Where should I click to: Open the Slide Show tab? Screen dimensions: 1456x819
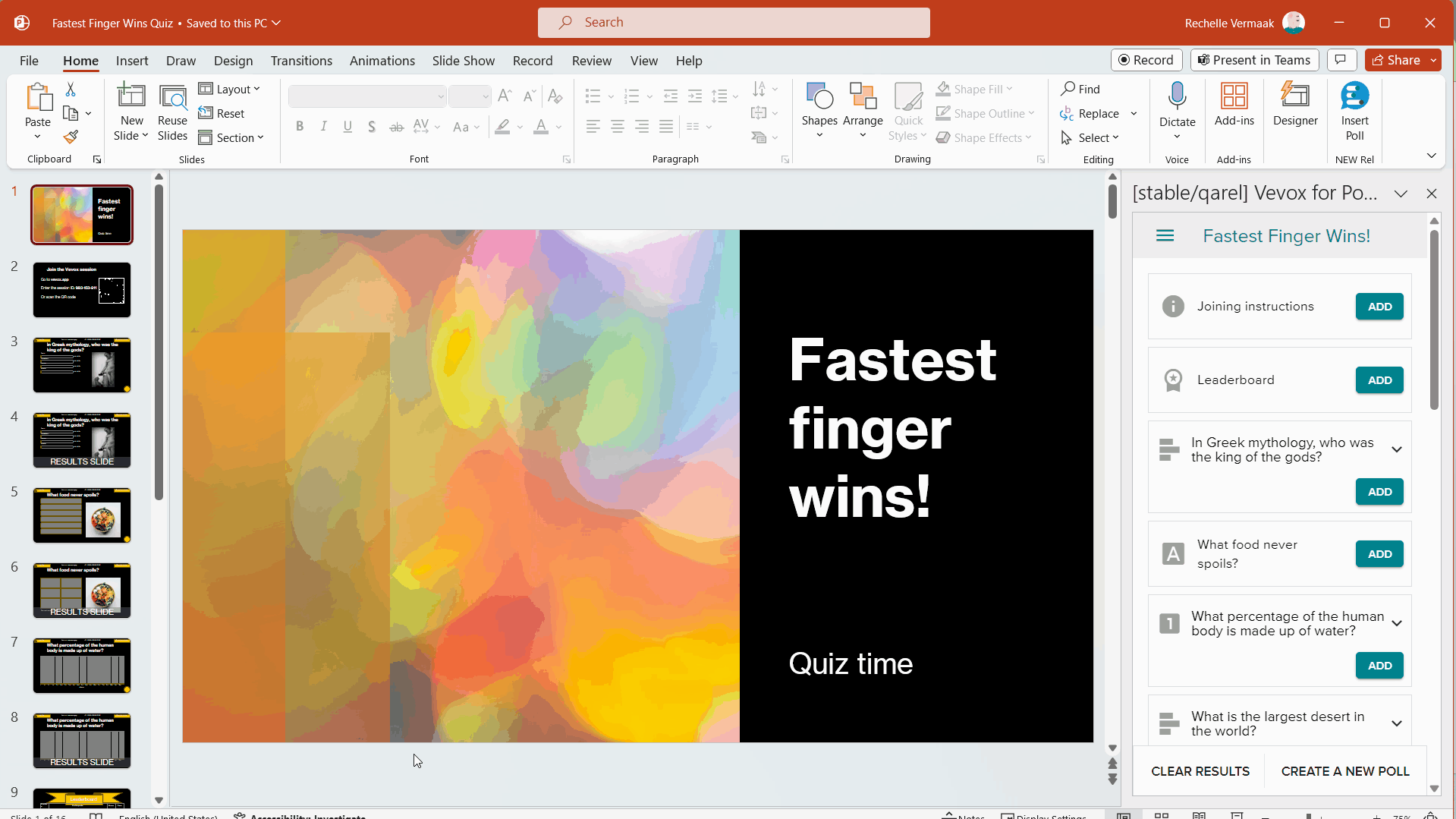[463, 61]
